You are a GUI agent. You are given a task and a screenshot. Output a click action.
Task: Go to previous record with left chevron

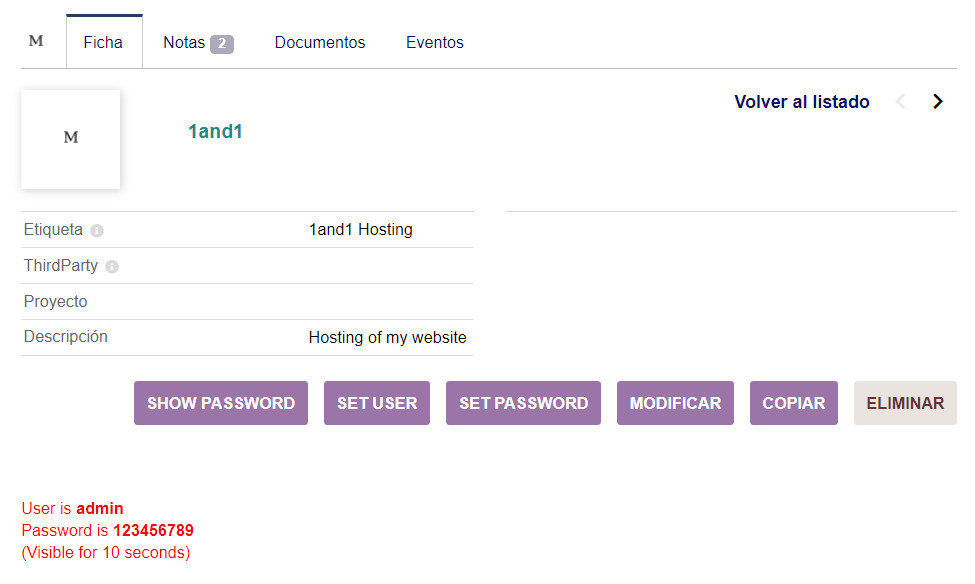click(x=900, y=101)
